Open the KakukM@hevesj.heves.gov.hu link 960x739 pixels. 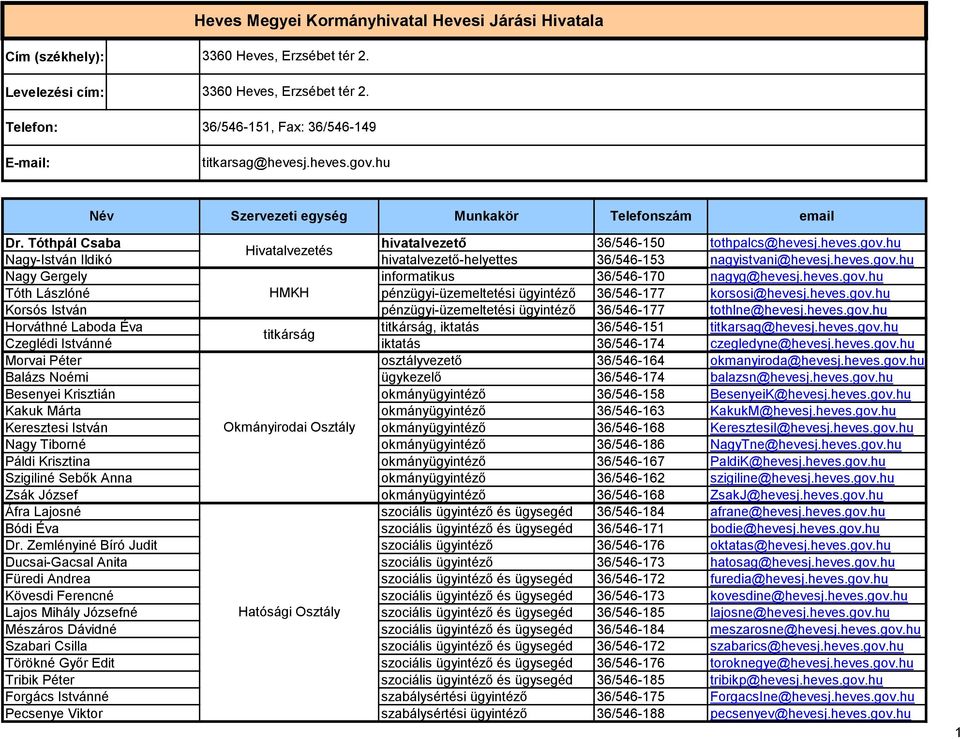(x=803, y=411)
